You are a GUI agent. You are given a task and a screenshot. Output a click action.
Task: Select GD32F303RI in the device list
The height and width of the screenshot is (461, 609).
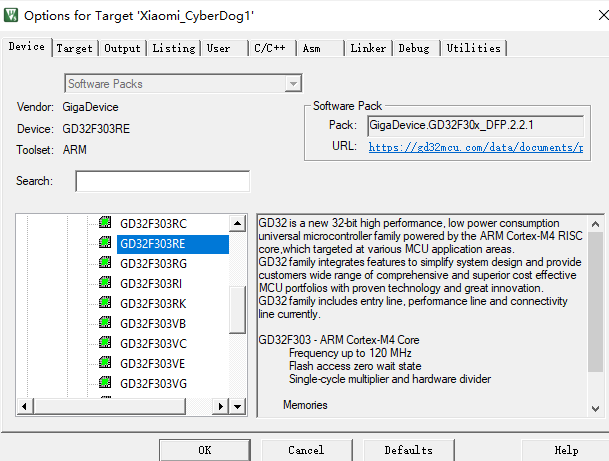click(x=151, y=284)
